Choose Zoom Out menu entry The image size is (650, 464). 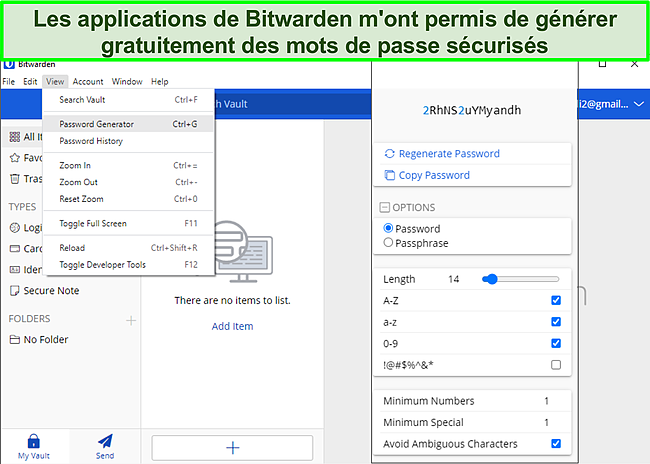click(x=129, y=182)
